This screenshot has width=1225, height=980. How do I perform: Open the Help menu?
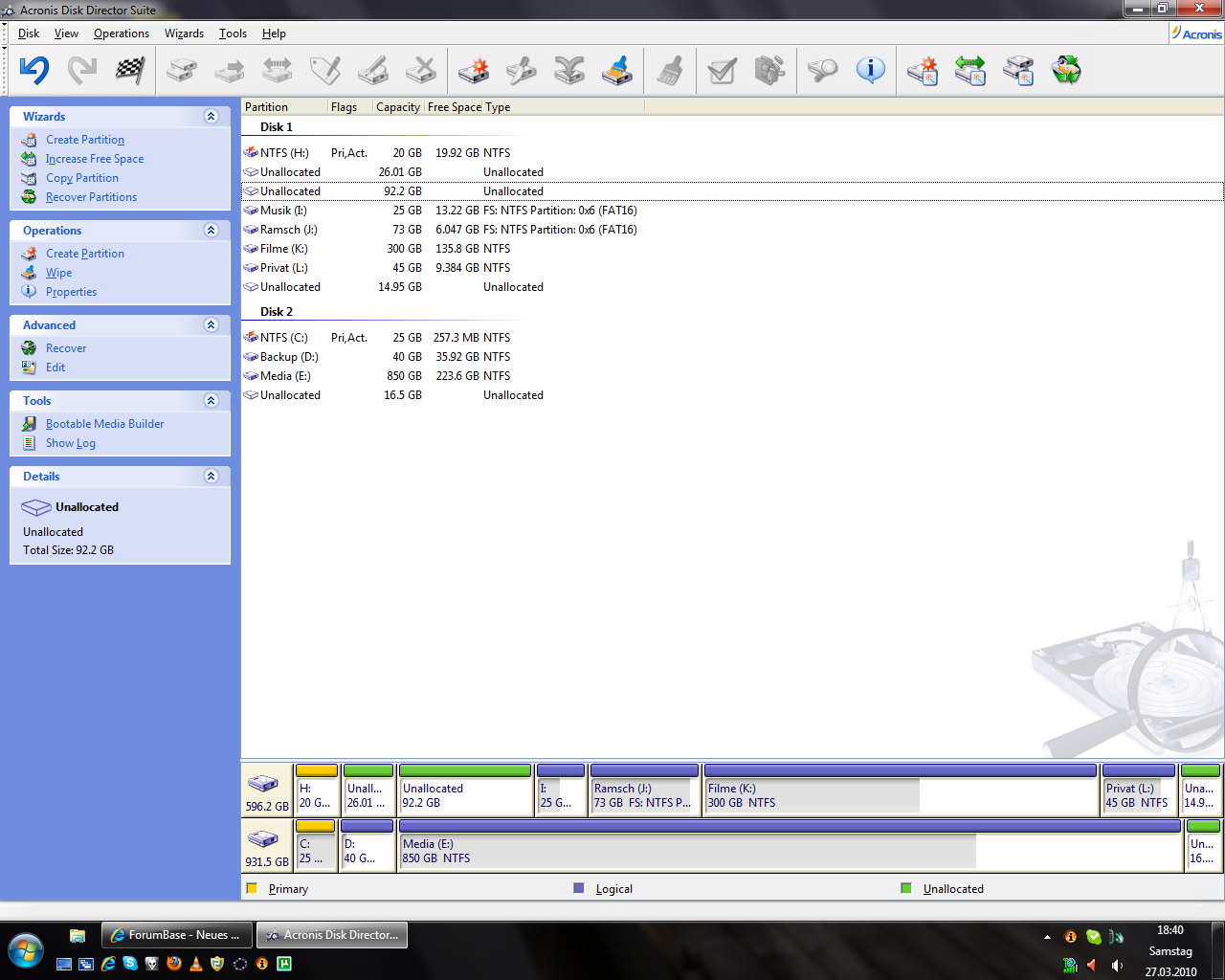pyautogui.click(x=274, y=33)
